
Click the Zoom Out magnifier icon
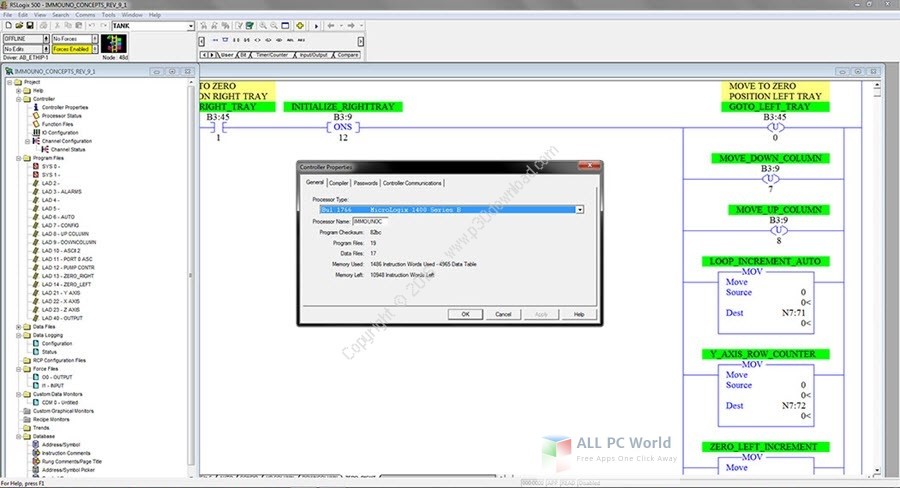pos(274,26)
